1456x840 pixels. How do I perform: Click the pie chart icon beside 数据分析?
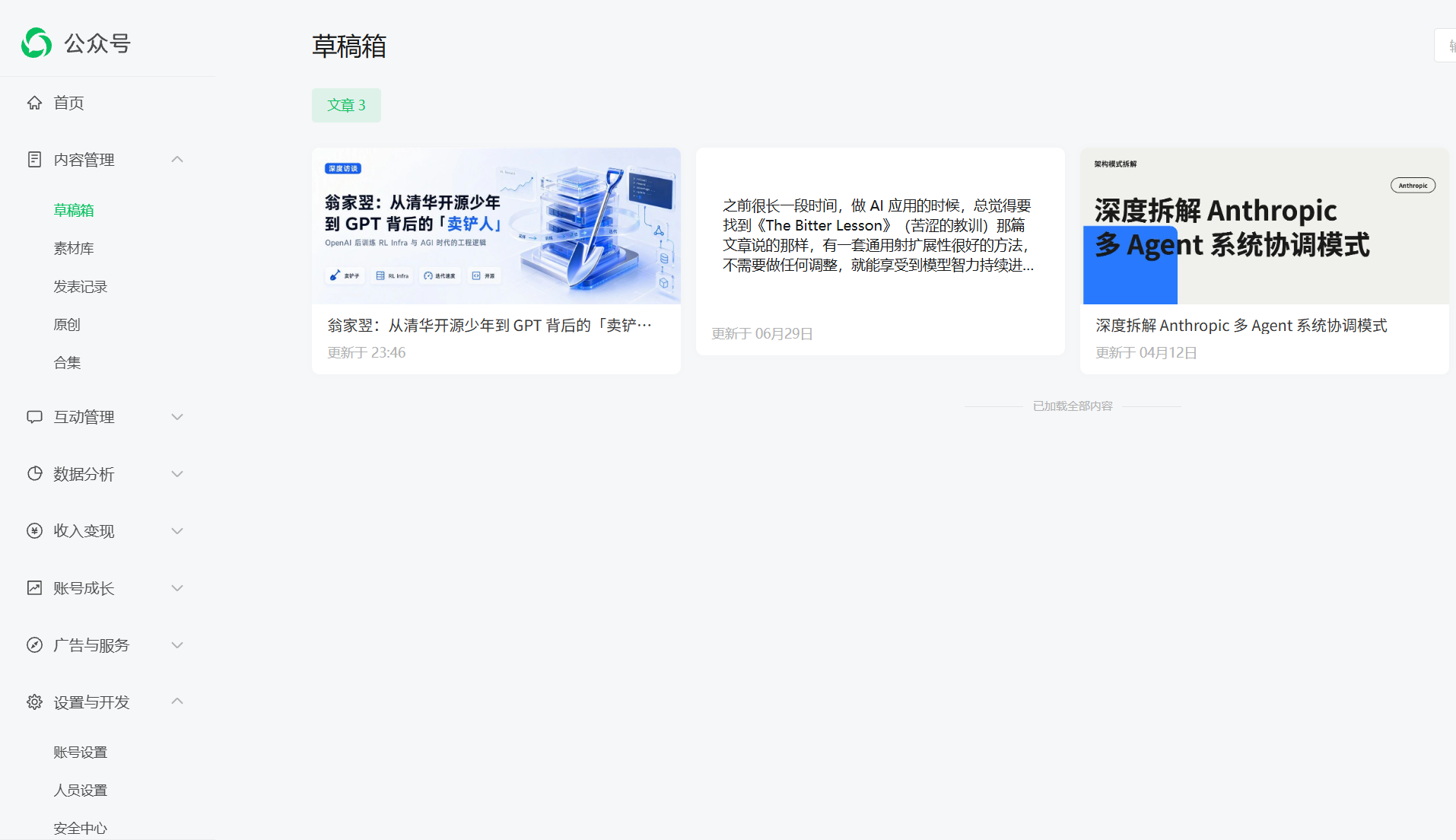coord(34,474)
